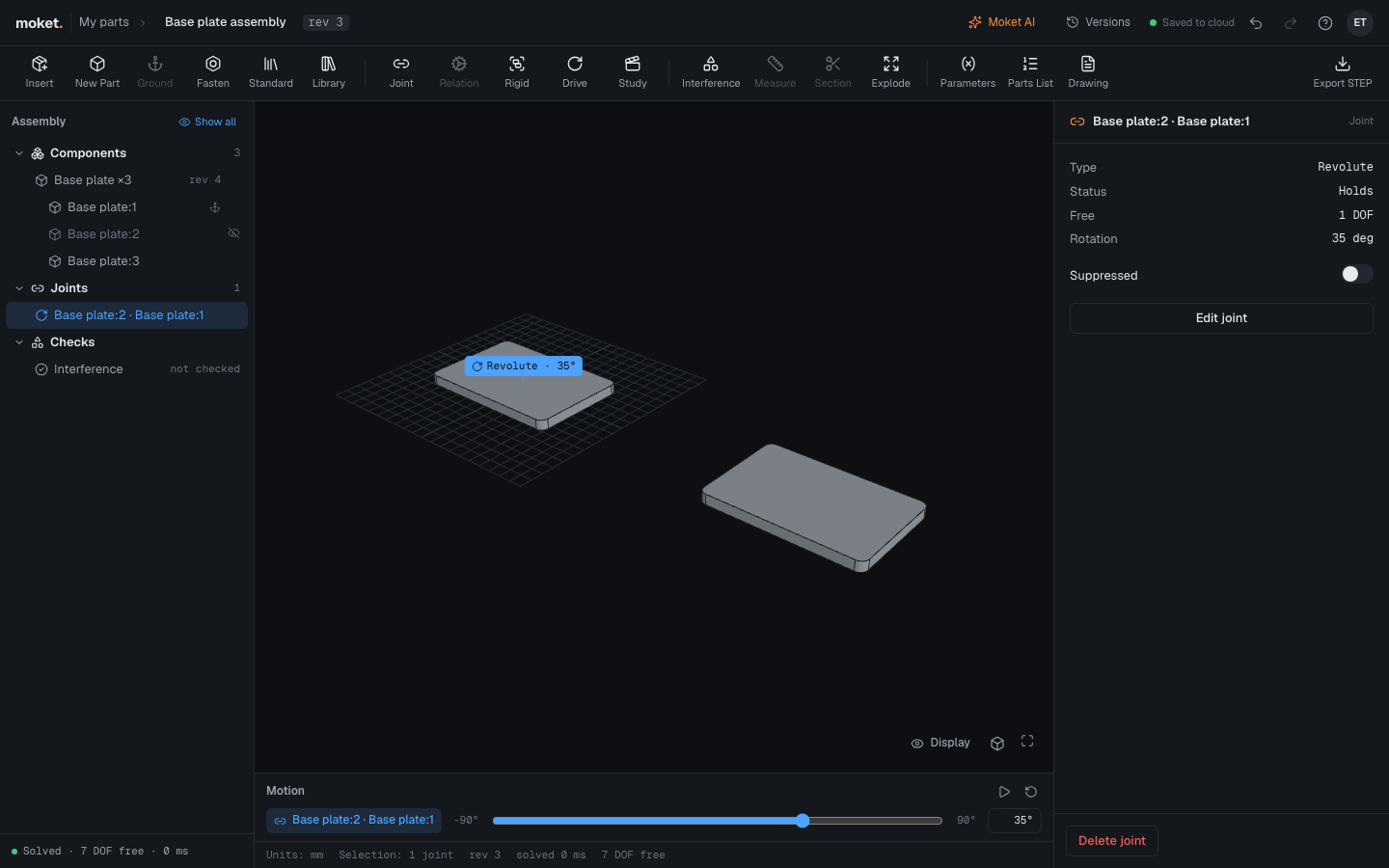
Task: Collapse the Checks section
Action: (x=19, y=342)
